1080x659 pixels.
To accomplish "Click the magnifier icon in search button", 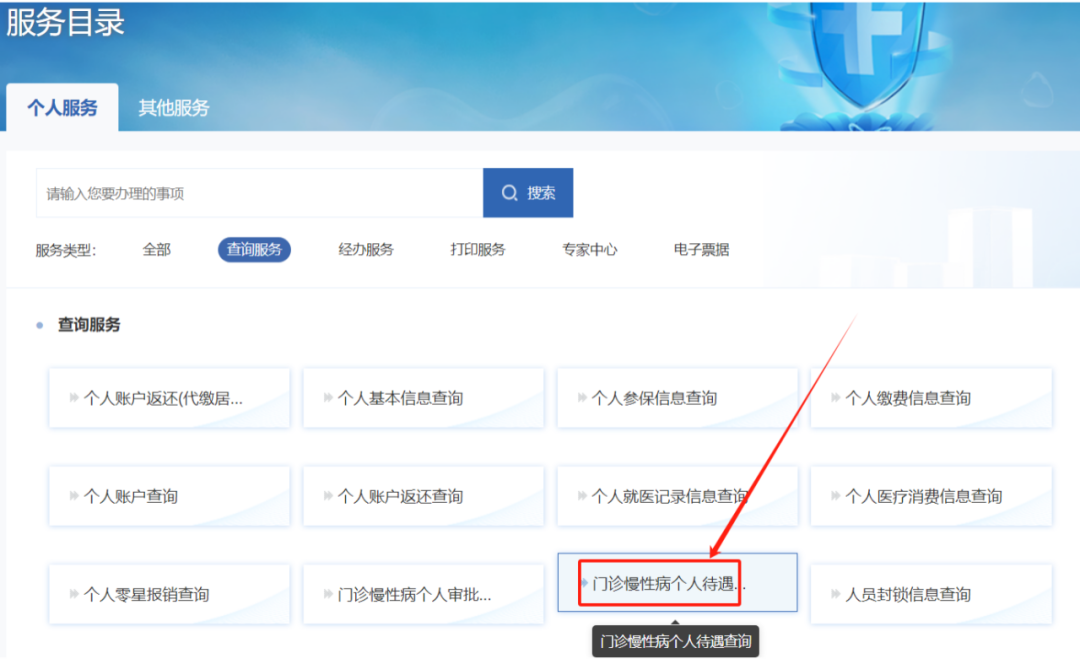I will tap(510, 193).
